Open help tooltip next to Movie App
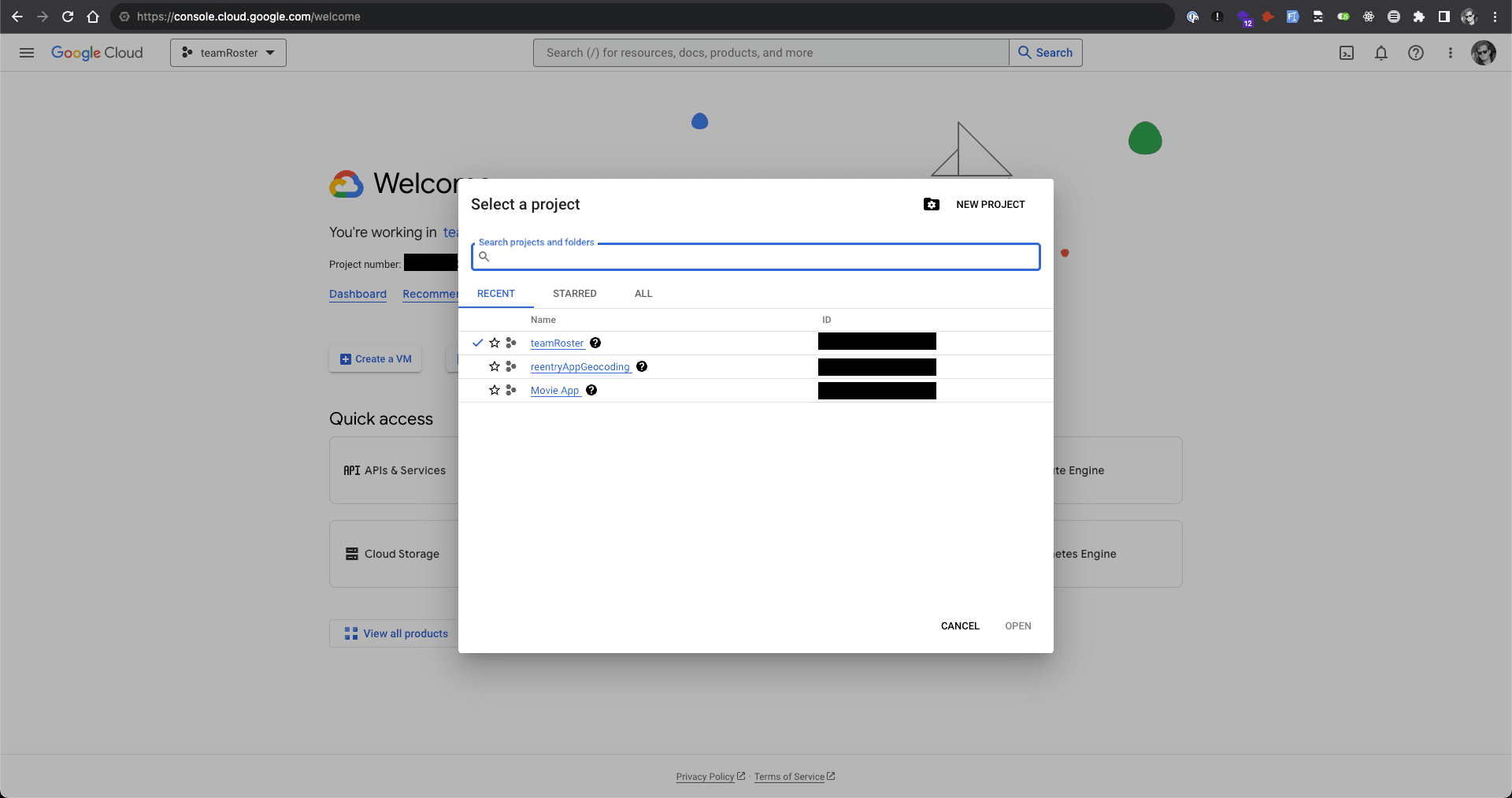Image resolution: width=1512 pixels, height=798 pixels. [x=591, y=390]
